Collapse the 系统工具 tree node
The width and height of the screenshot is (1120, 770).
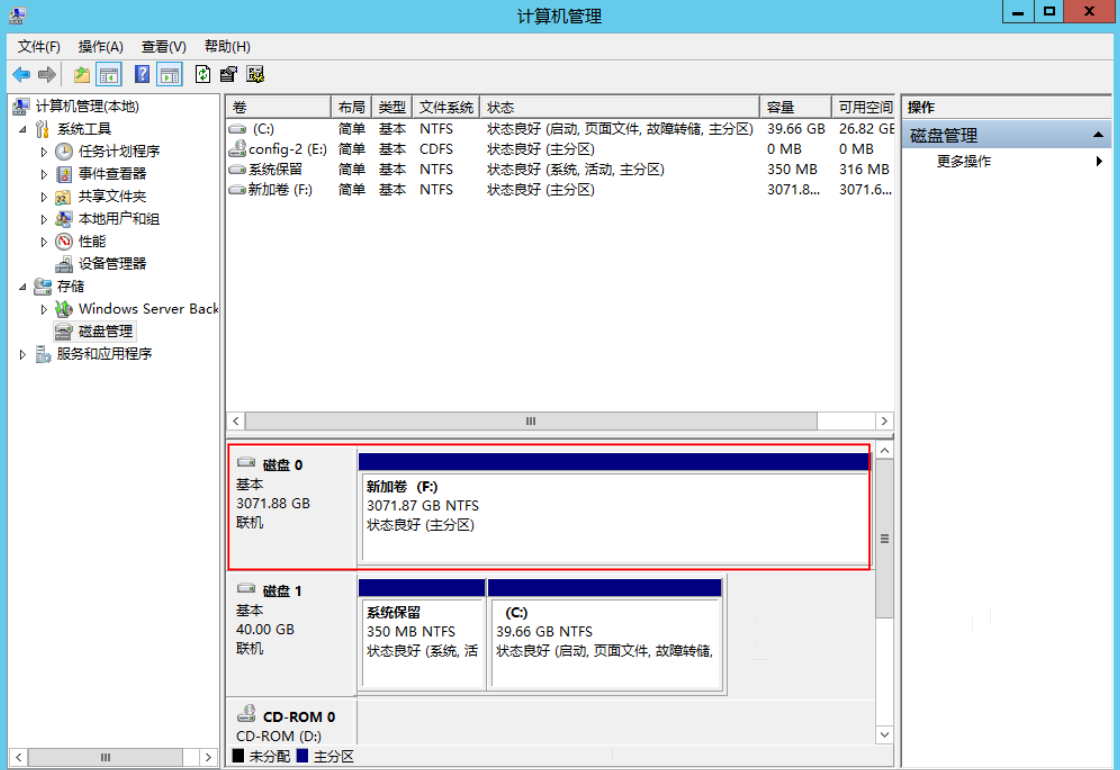pyautogui.click(x=23, y=129)
